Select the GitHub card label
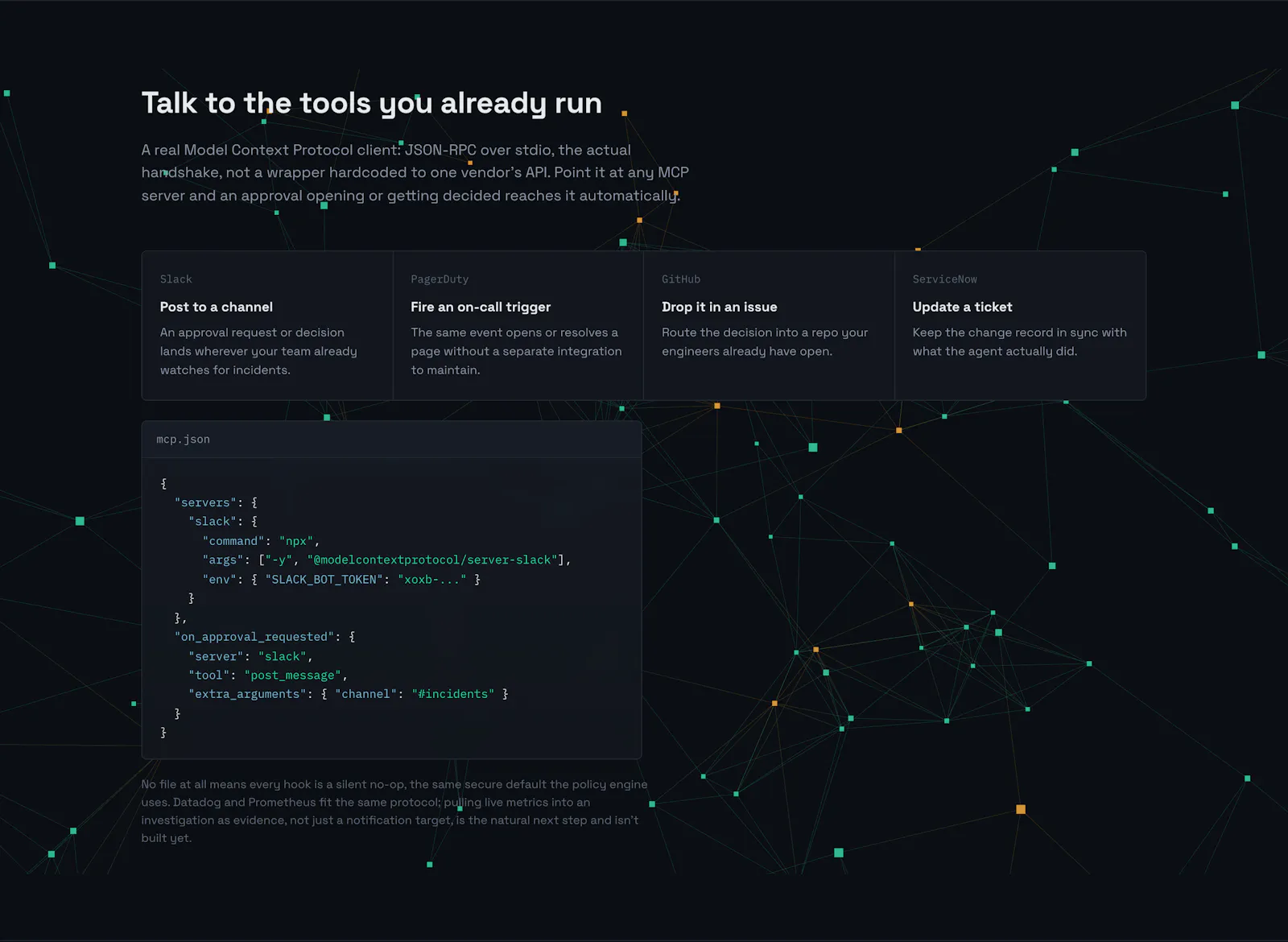 click(681, 279)
